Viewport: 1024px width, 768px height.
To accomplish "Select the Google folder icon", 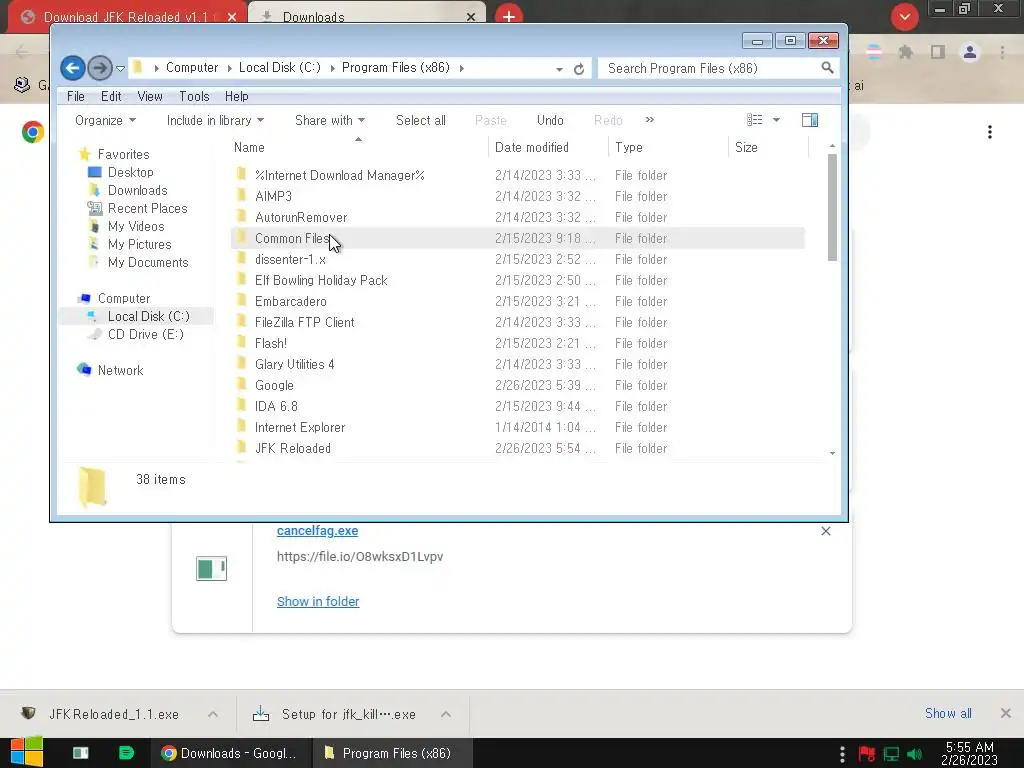I will pos(242,385).
